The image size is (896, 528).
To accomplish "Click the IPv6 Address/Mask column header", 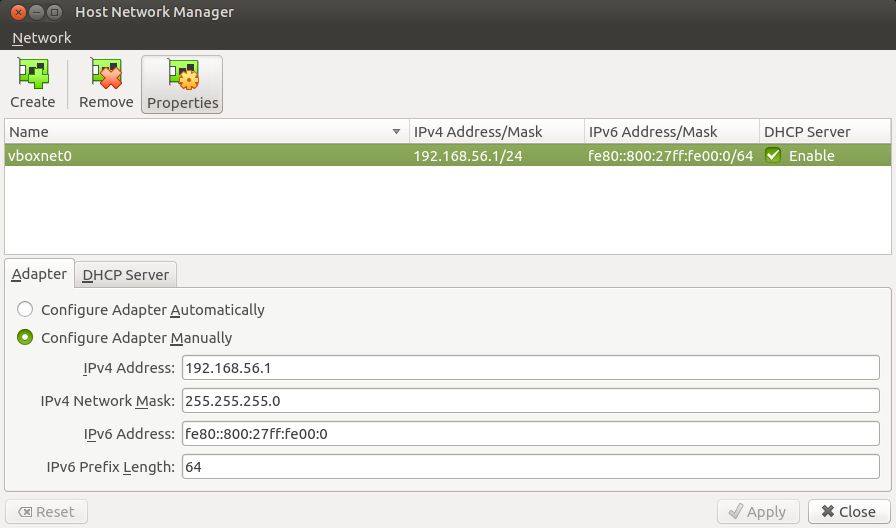I will coord(671,131).
